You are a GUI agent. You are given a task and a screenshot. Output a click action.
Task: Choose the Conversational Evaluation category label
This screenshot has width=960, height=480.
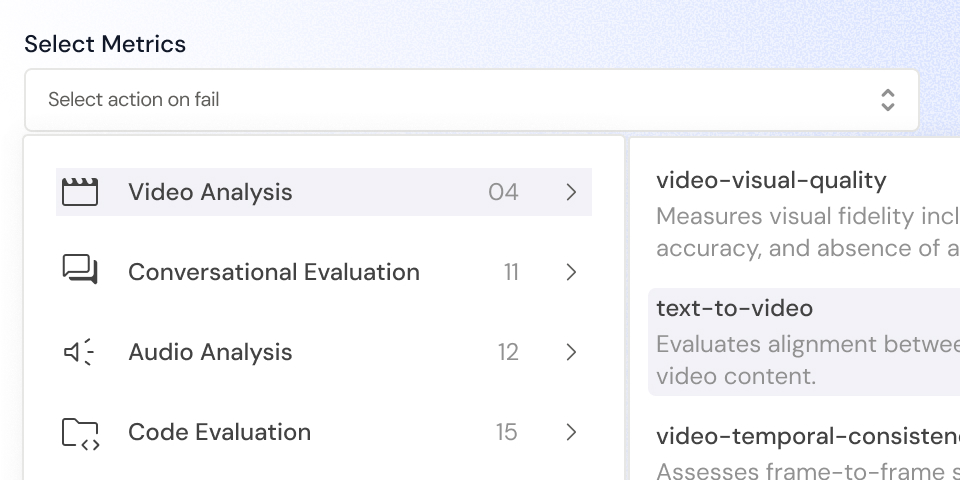tap(273, 272)
